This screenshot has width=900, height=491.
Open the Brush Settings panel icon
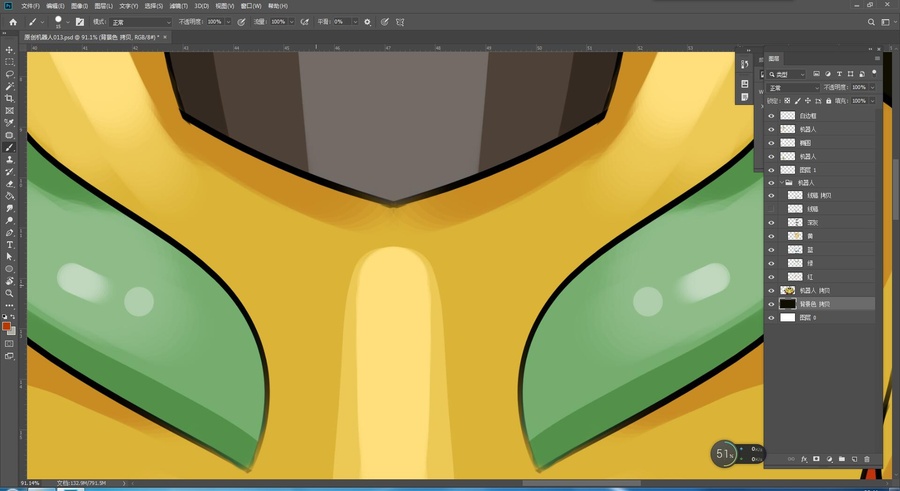point(80,22)
